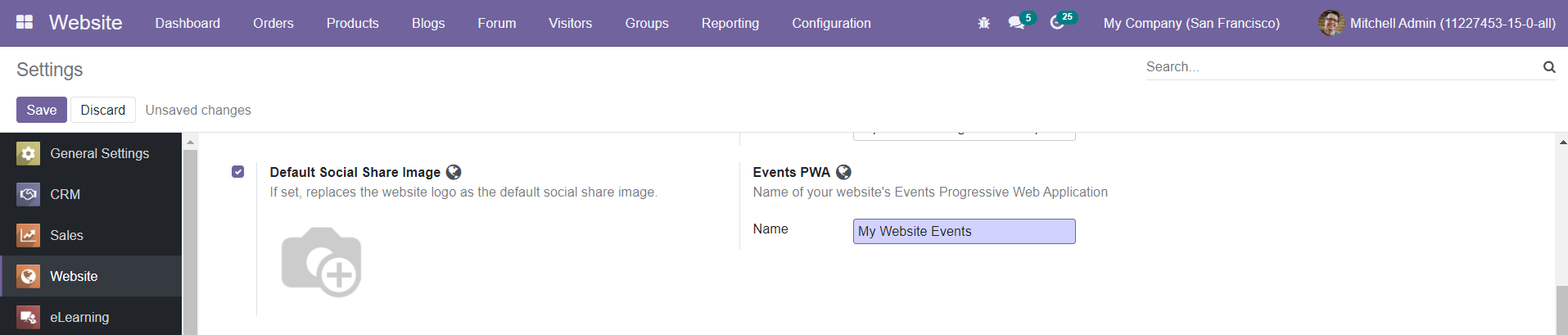The height and width of the screenshot is (335, 1568).
Task: Upload image via the camera placeholder
Action: [321, 262]
